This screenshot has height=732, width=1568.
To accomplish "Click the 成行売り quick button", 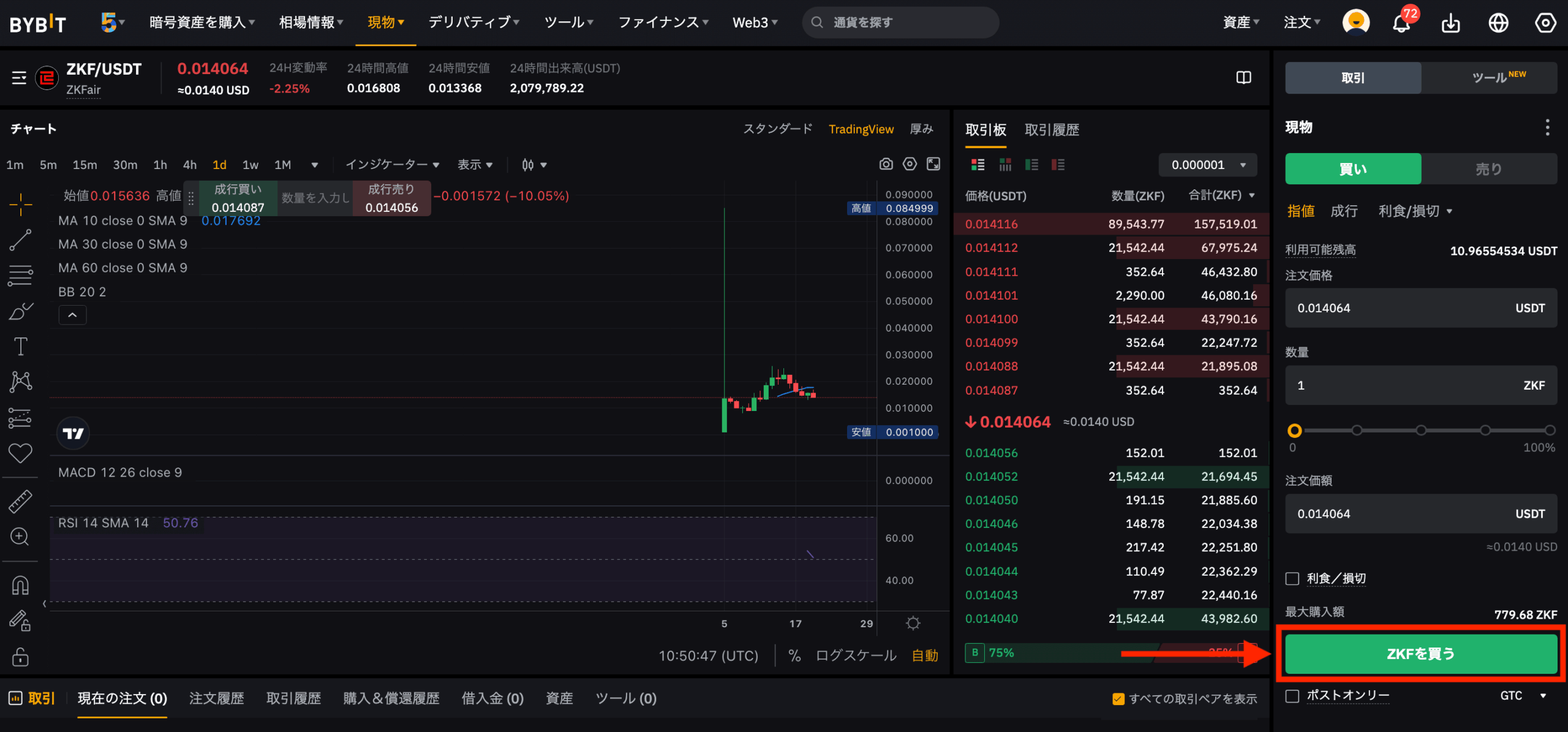I will point(391,198).
